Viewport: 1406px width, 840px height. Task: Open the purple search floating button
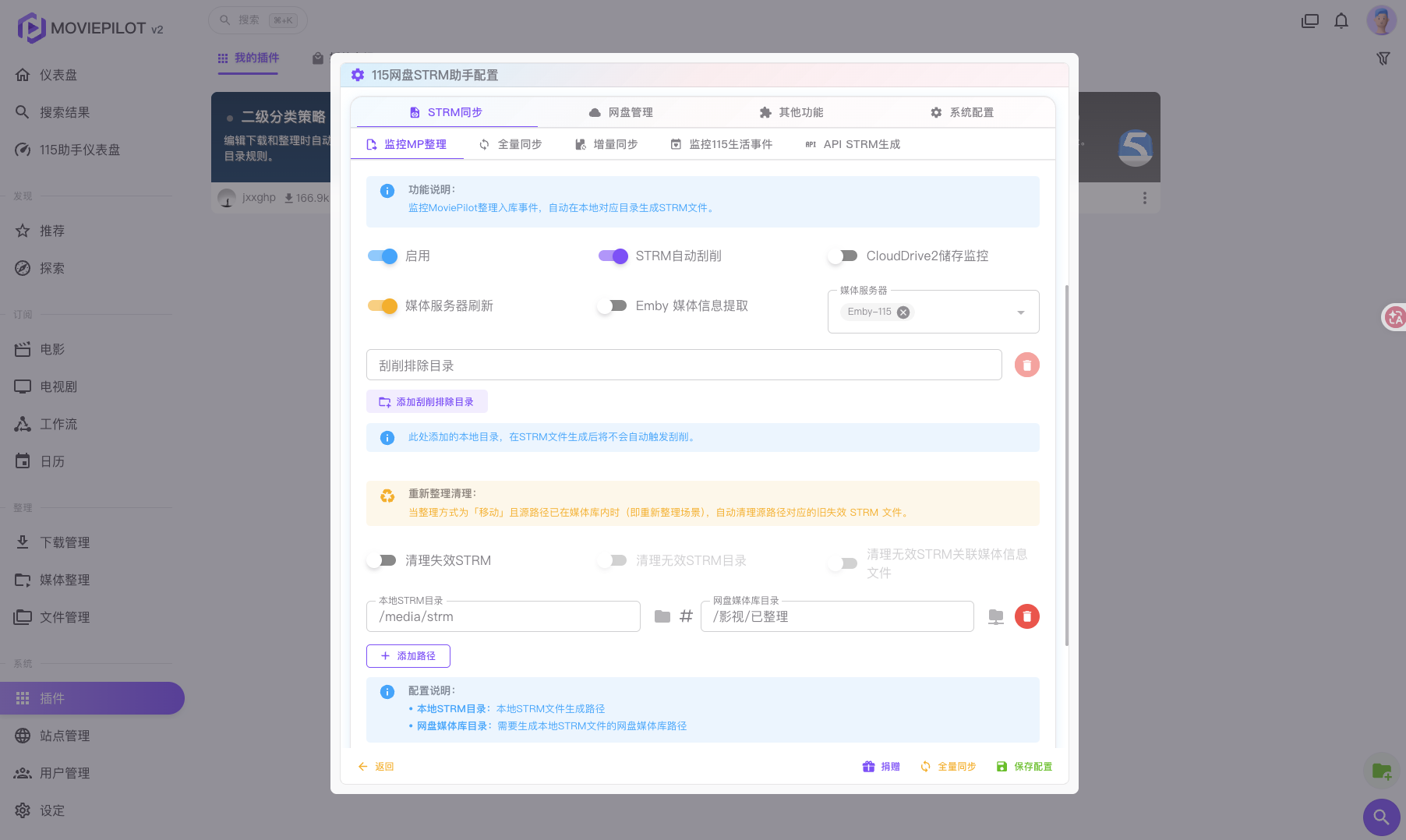[1381, 817]
